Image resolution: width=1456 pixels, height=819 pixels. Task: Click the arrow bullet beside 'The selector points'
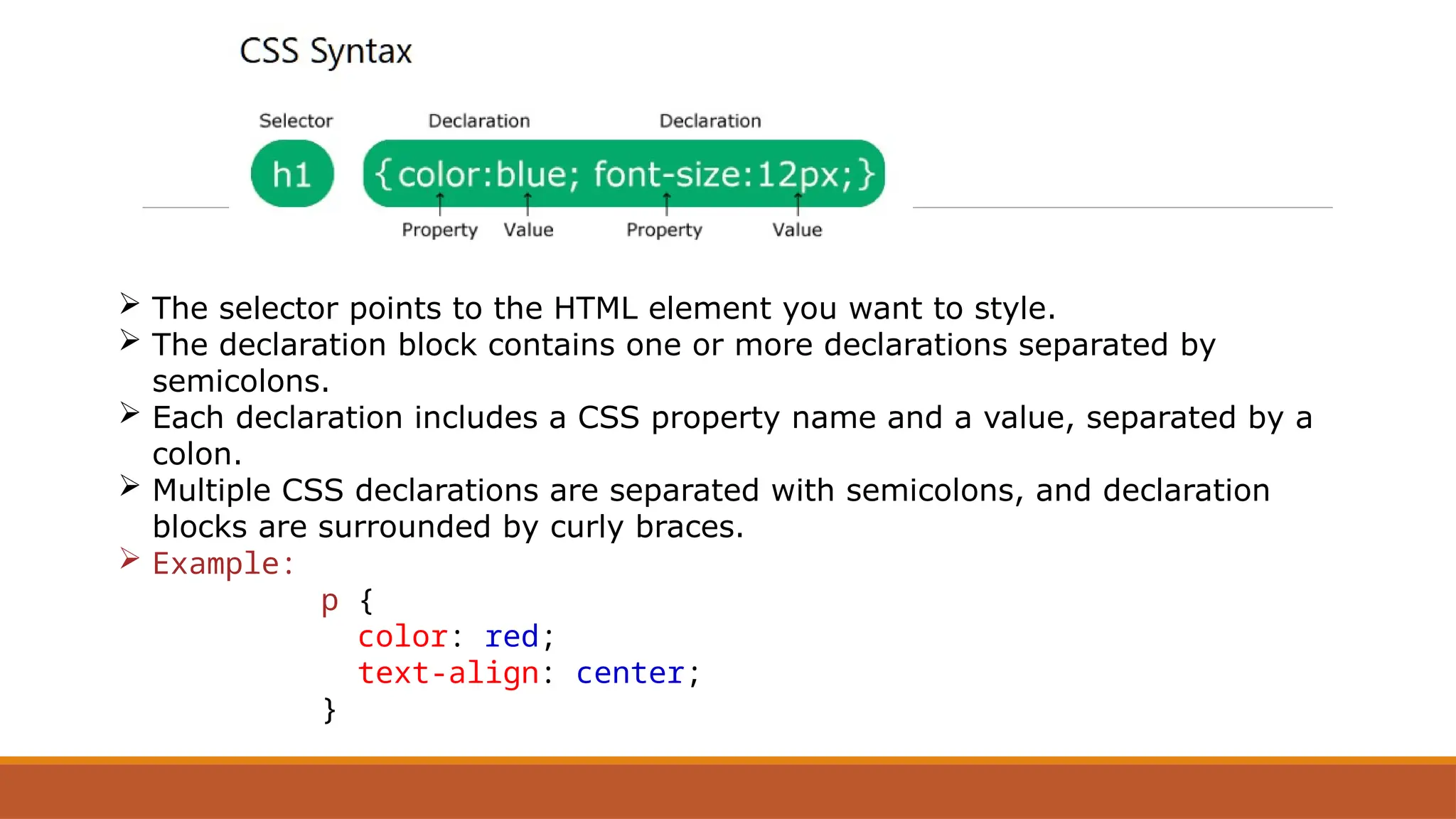pyautogui.click(x=129, y=304)
